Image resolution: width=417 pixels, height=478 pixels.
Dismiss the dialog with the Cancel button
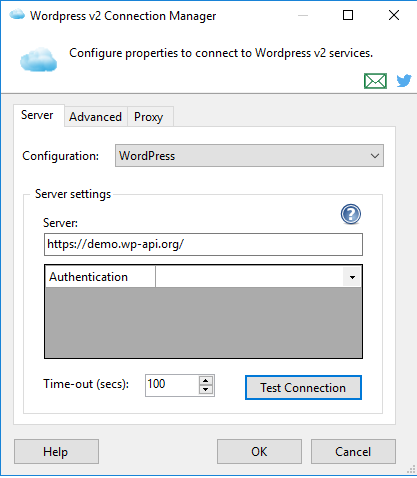coord(353,452)
